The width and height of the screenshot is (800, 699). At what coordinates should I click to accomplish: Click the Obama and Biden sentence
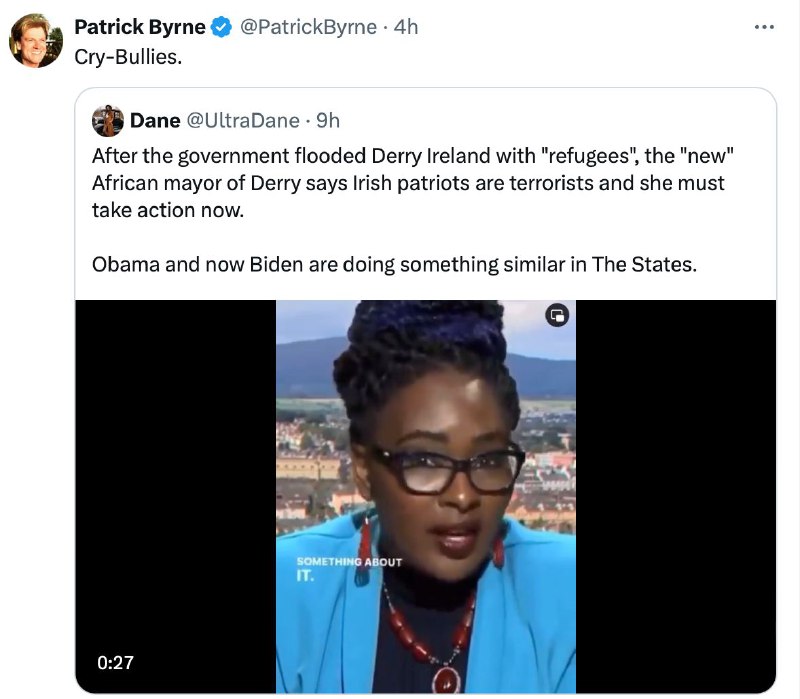point(394,265)
